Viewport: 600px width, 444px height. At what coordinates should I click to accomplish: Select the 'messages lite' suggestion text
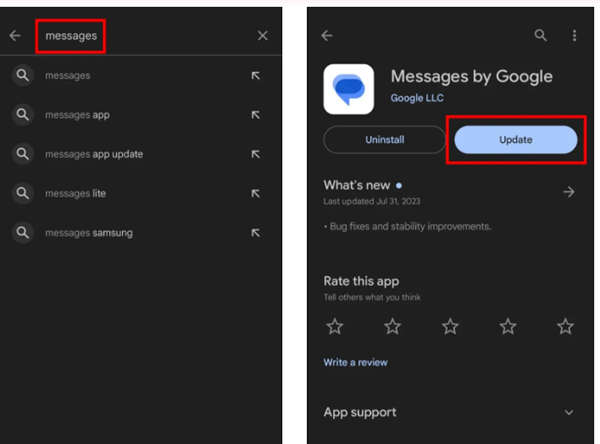pos(75,194)
